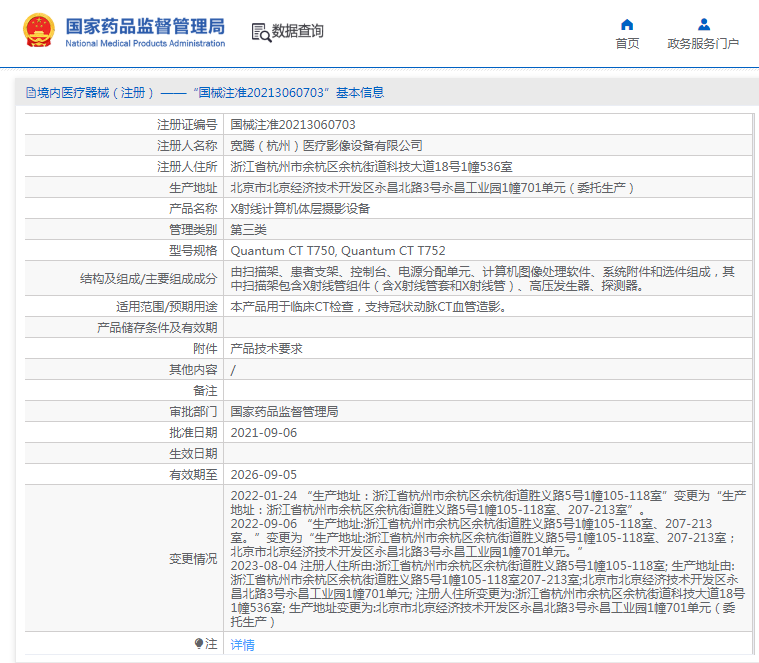Viewport: 759px width, 663px height.
Task: Select the 2022-01-24 change record text
Action: (x=488, y=503)
